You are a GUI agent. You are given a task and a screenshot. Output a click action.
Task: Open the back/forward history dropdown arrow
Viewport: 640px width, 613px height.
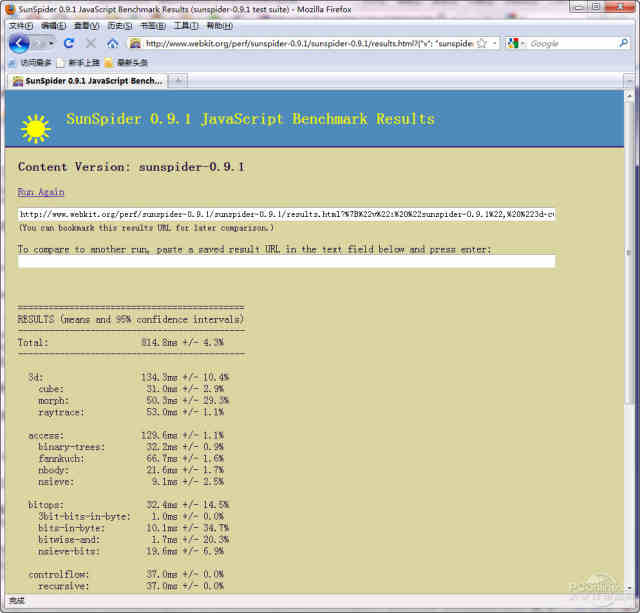pyautogui.click(x=51, y=43)
